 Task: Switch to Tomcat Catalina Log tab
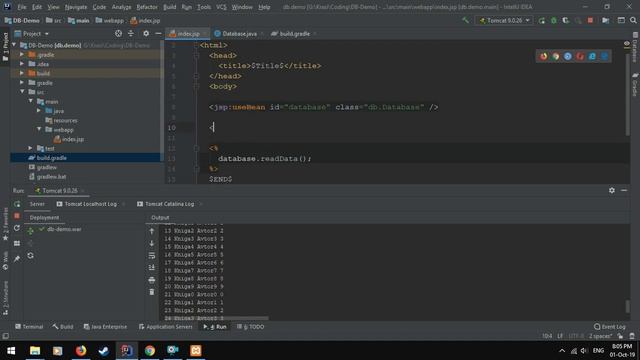click(x=169, y=204)
